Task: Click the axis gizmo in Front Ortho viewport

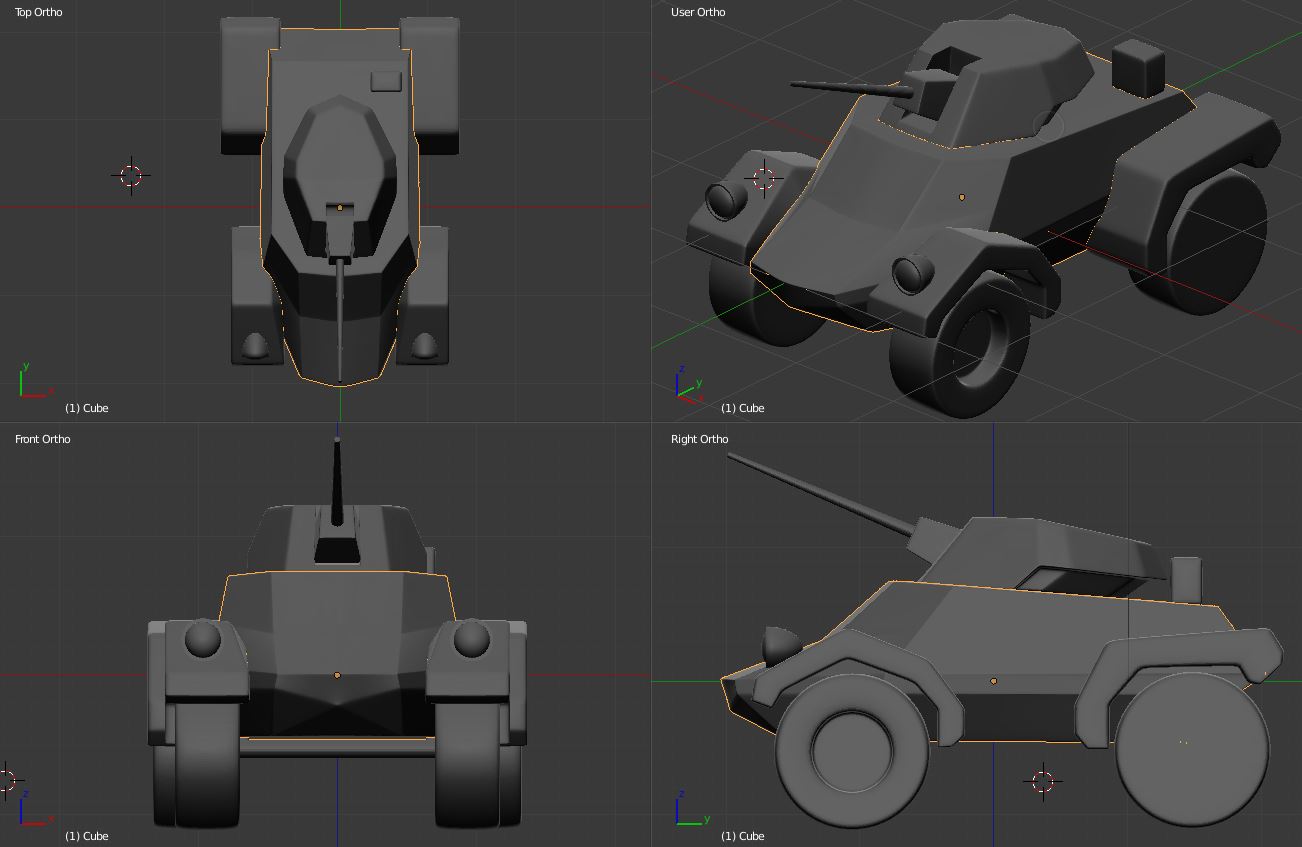Action: tap(30, 812)
